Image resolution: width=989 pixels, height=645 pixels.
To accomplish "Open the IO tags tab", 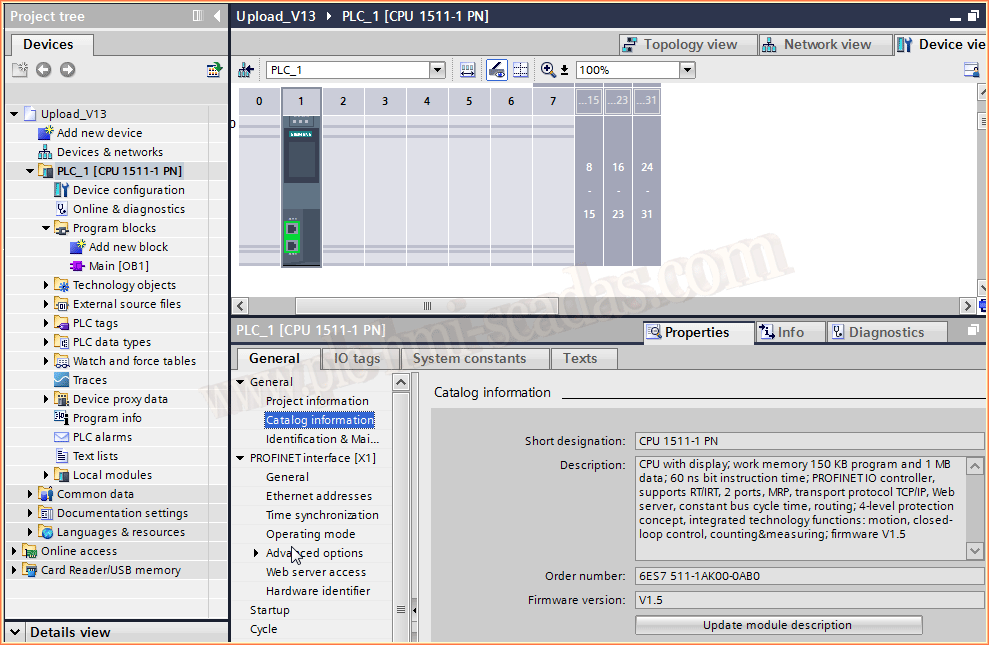I will click(x=357, y=358).
